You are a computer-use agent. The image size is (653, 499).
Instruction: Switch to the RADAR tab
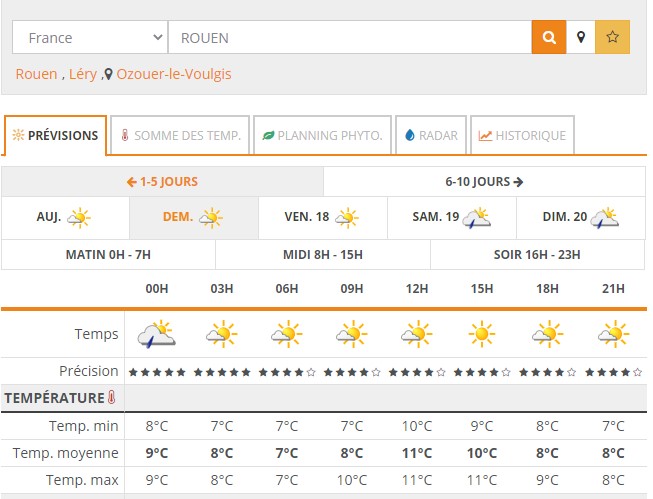click(431, 136)
